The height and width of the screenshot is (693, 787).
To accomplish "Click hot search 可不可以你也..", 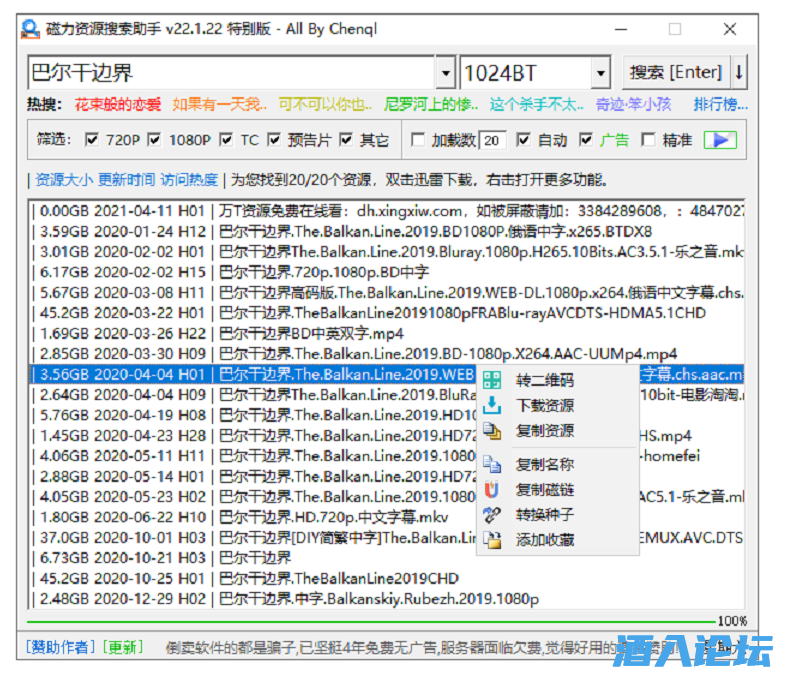I will coord(325,104).
